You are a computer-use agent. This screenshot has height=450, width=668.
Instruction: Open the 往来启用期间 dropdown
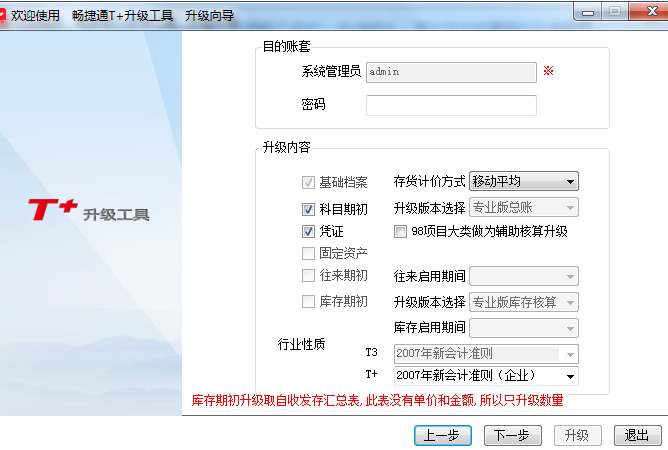click(x=524, y=277)
